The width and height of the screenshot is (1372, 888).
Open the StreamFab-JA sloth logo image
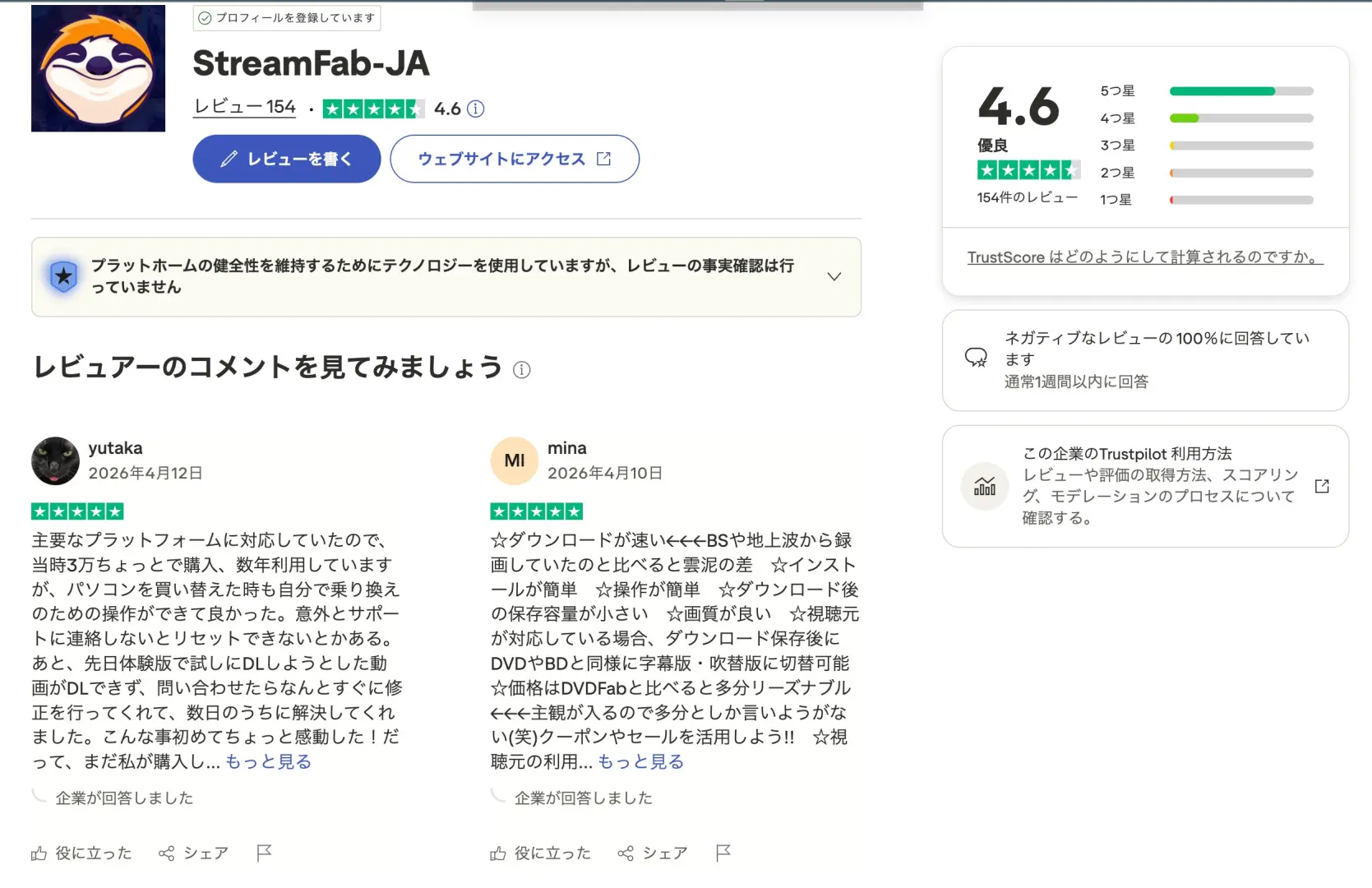[98, 68]
